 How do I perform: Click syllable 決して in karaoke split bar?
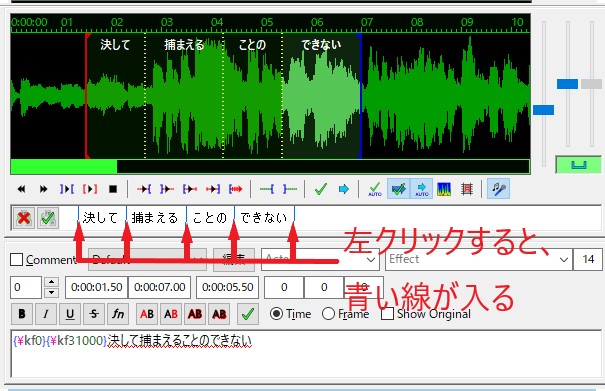(100, 218)
